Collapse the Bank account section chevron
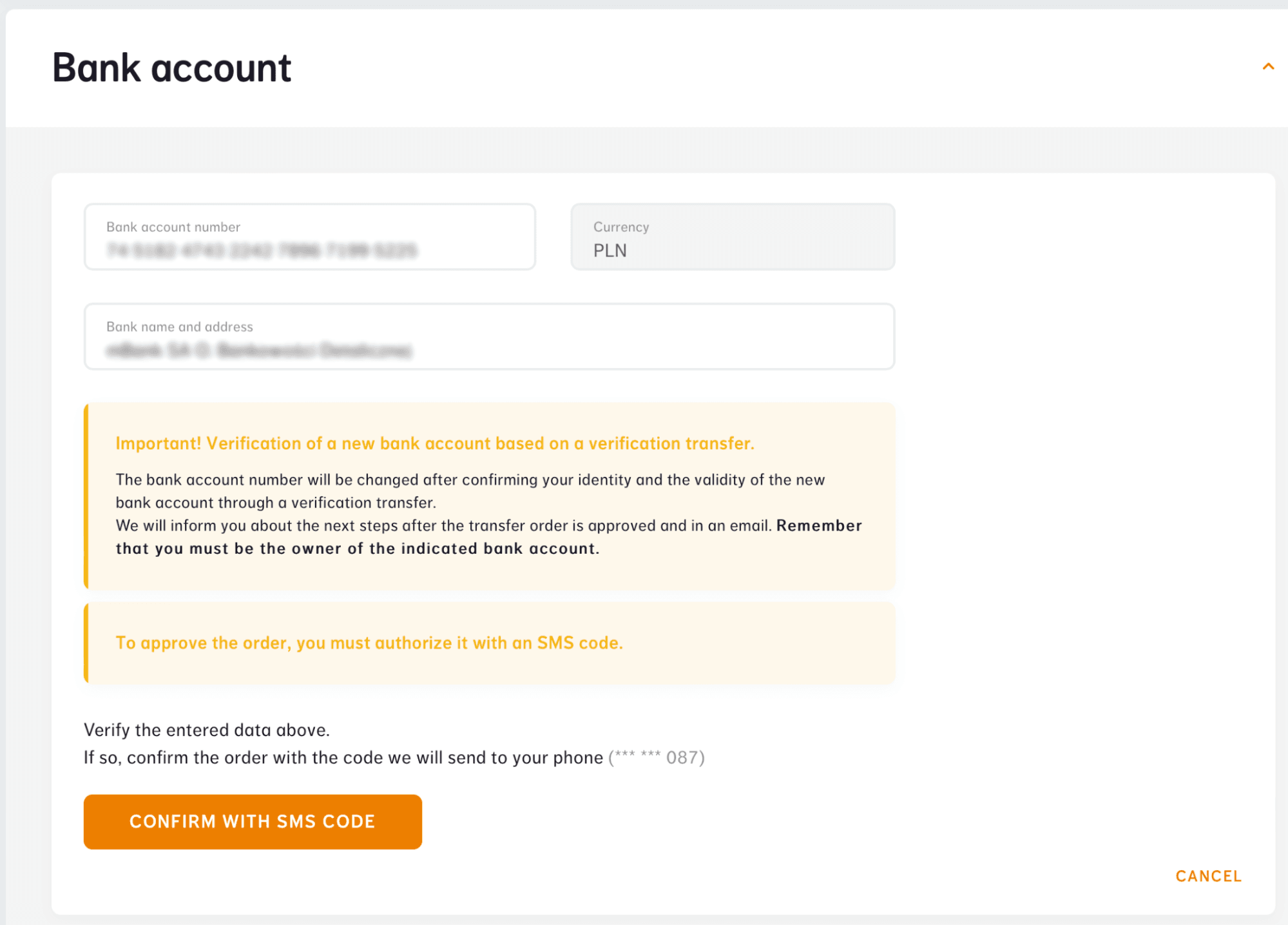This screenshot has width=1288, height=925. pos(1268,66)
